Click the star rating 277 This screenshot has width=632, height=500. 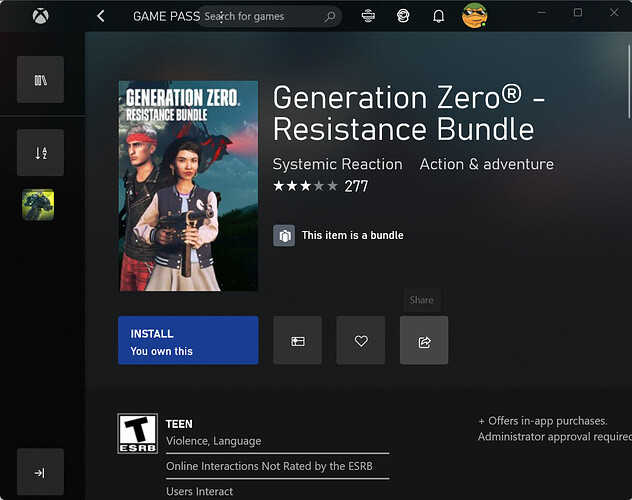[x=320, y=186]
